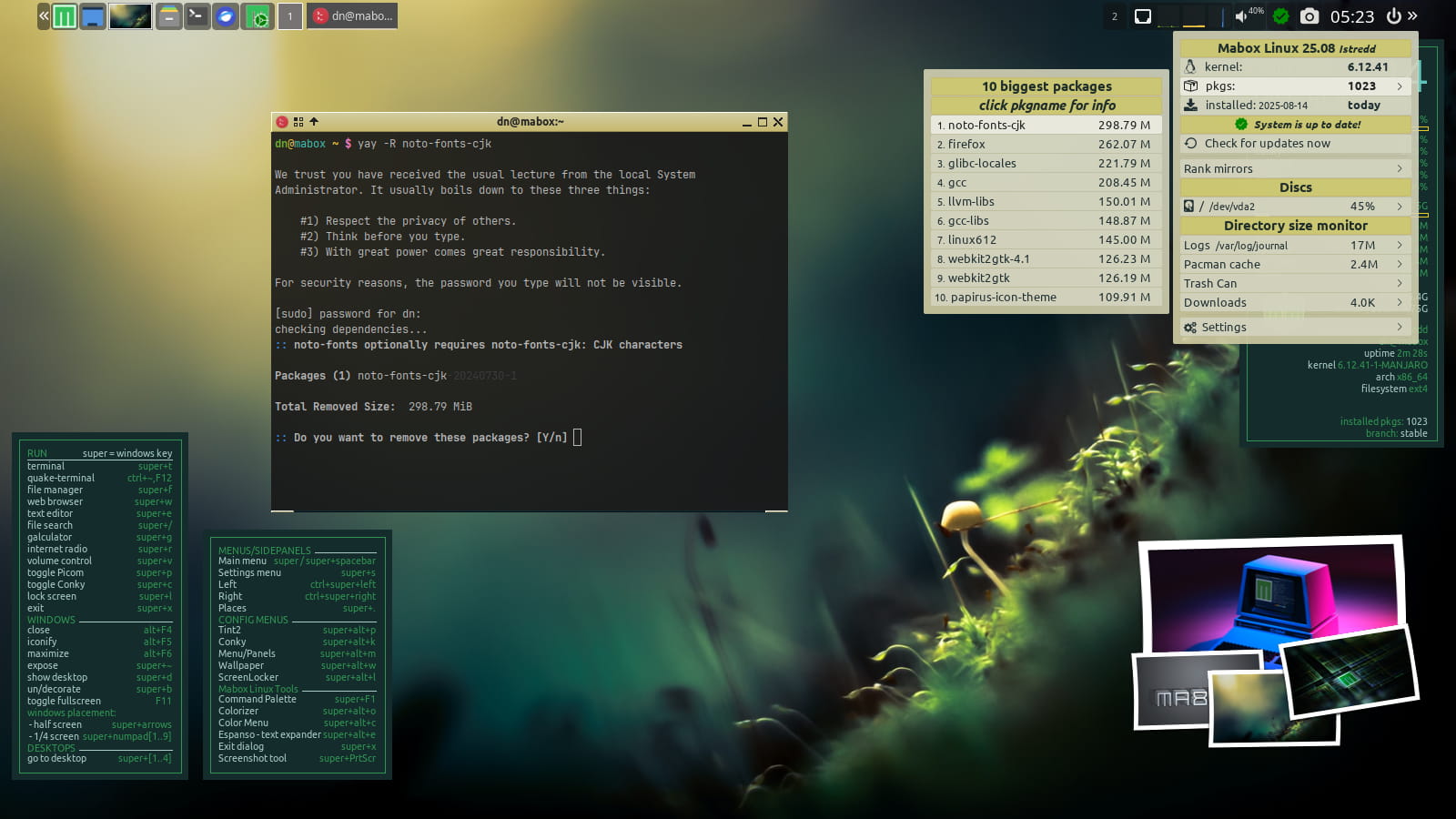Image resolution: width=1456 pixels, height=819 pixels.
Task: Select Check for updates now
Action: (1267, 144)
